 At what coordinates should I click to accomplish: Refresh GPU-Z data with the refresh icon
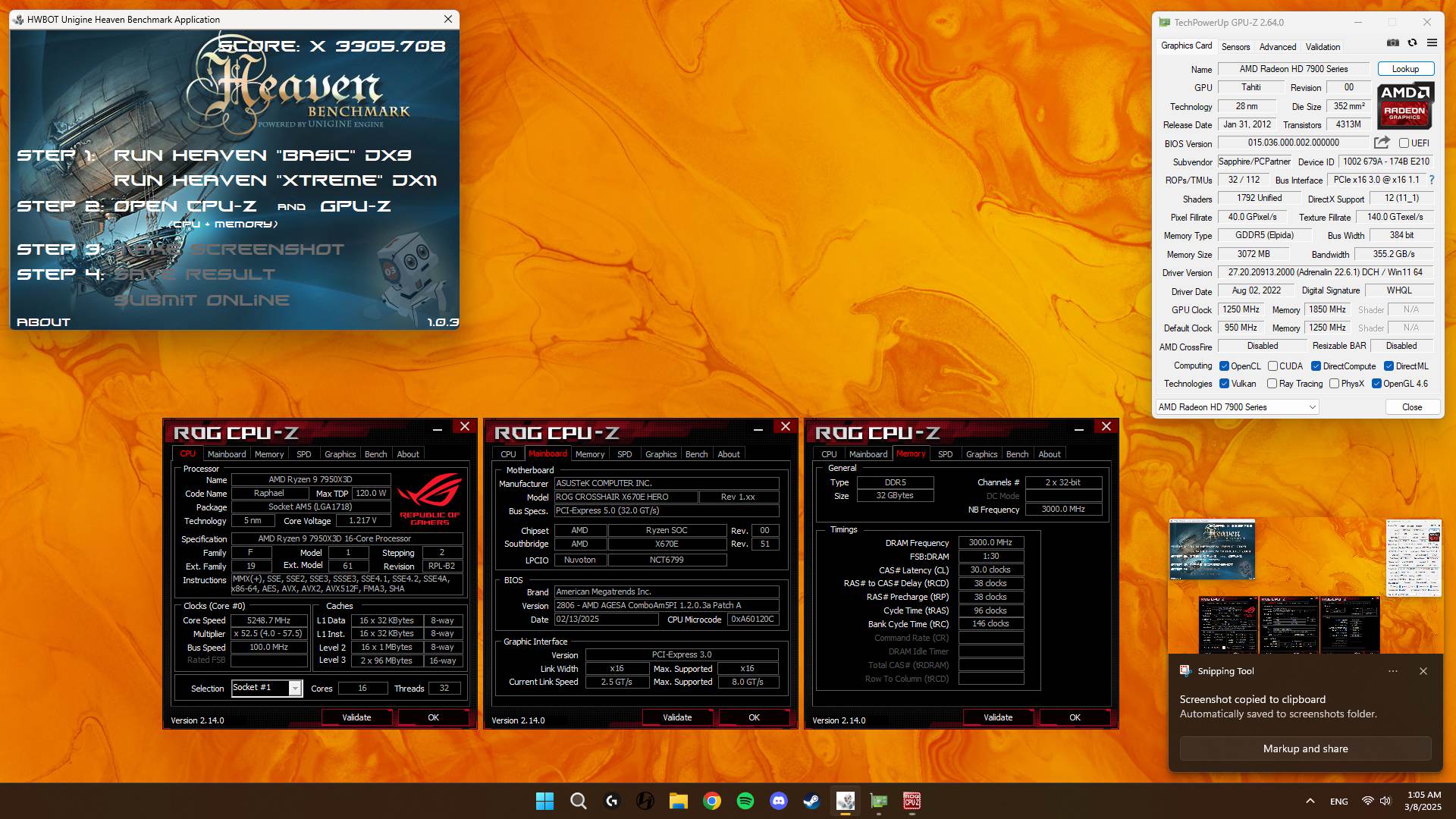click(x=1412, y=43)
